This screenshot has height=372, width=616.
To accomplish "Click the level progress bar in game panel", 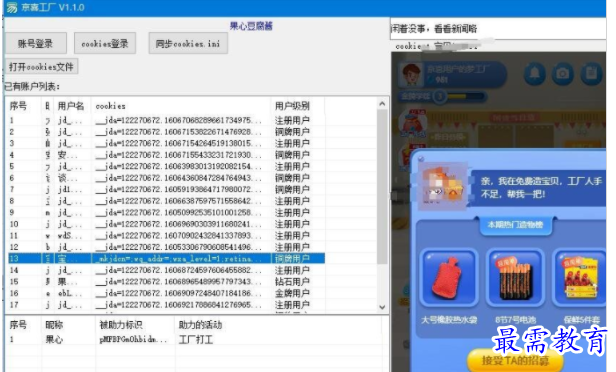I will pos(466,96).
